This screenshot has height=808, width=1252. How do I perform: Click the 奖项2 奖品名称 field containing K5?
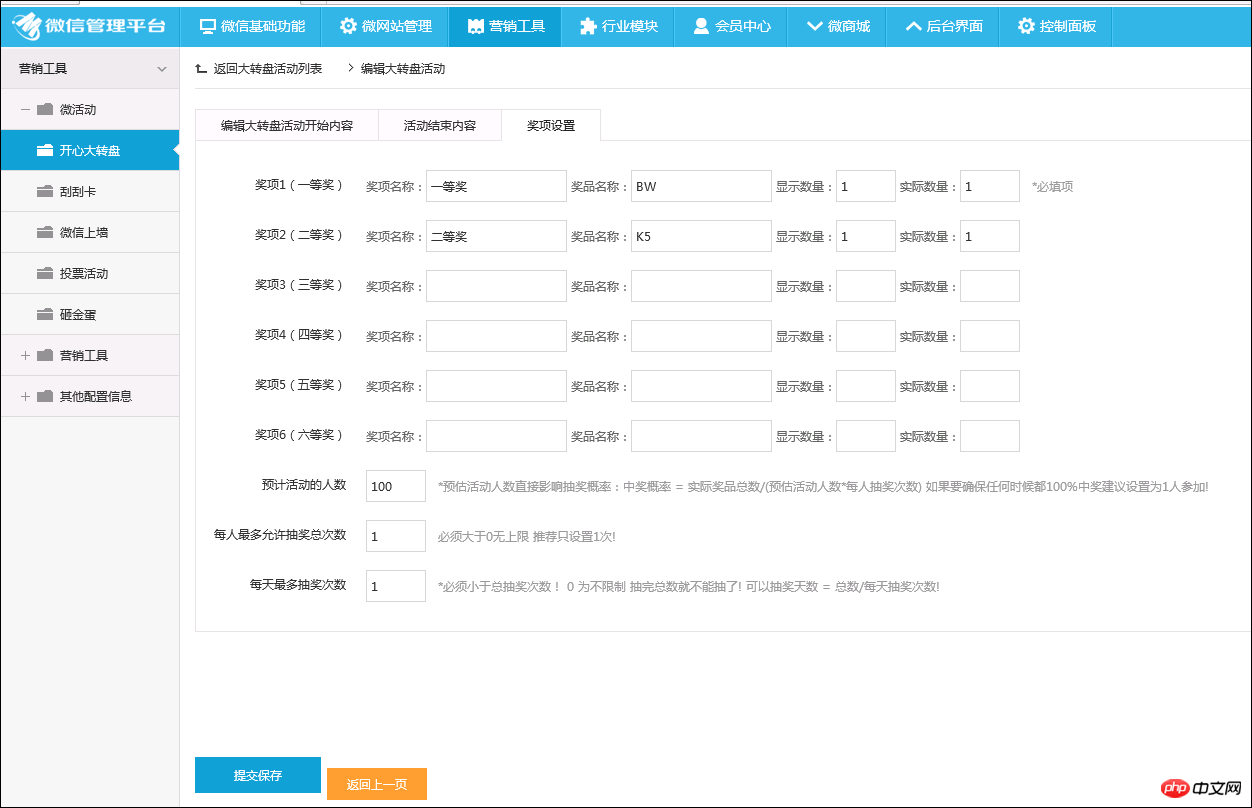[701, 236]
